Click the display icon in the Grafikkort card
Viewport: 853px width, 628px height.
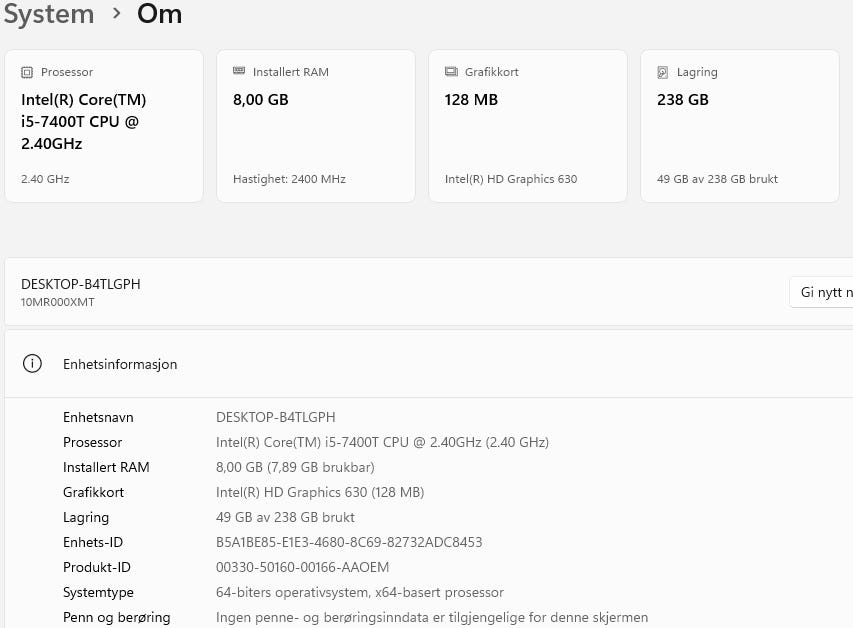(451, 71)
